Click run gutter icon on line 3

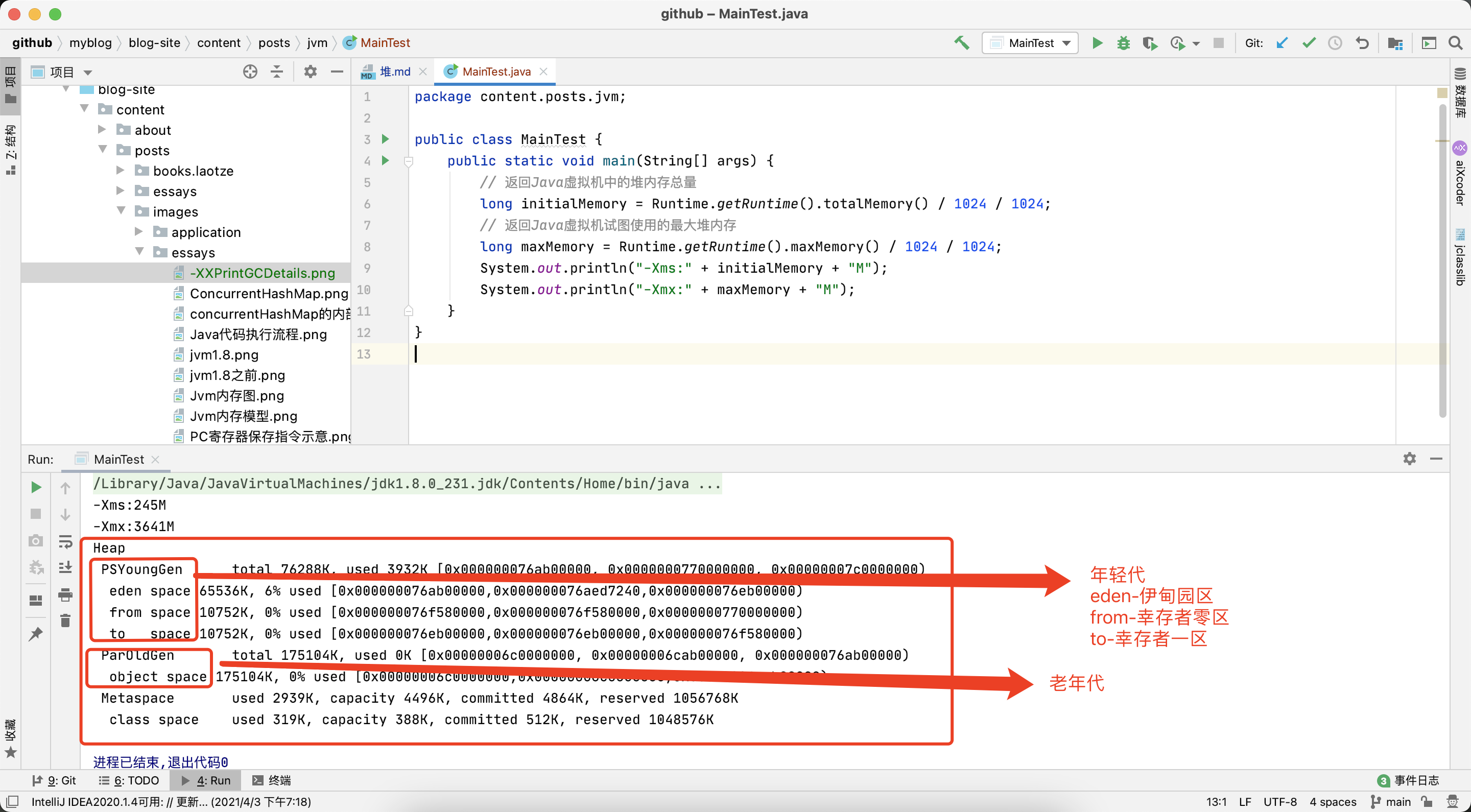[x=386, y=139]
